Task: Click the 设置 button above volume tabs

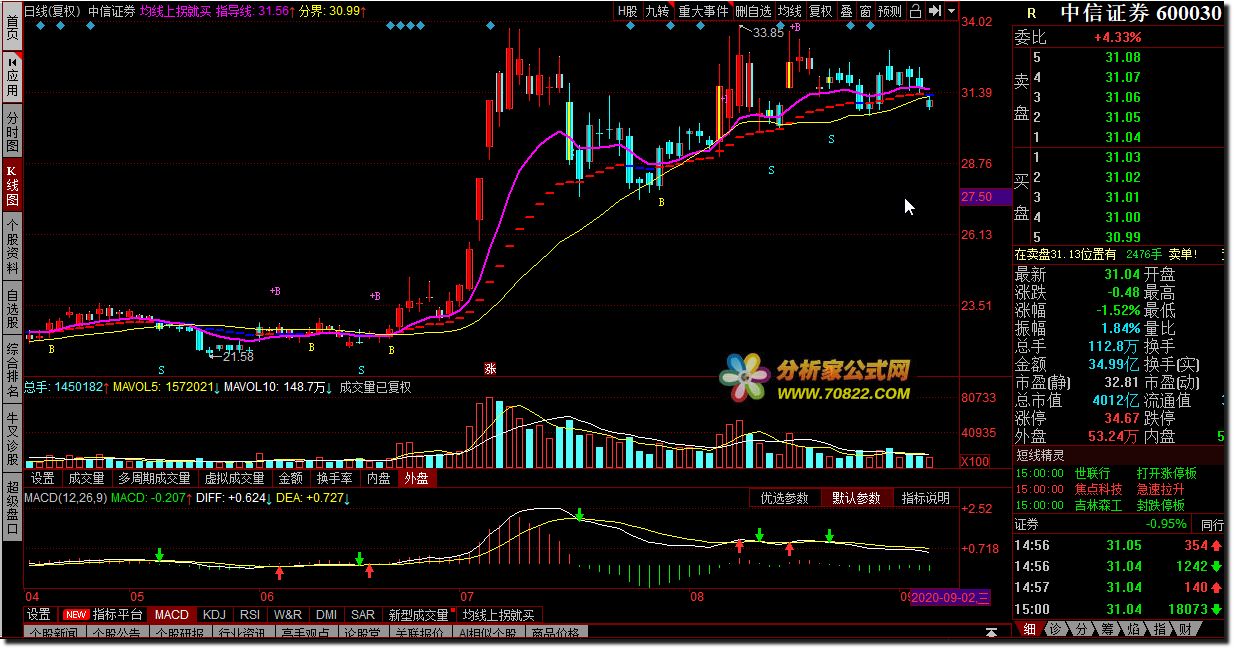Action: tap(42, 479)
